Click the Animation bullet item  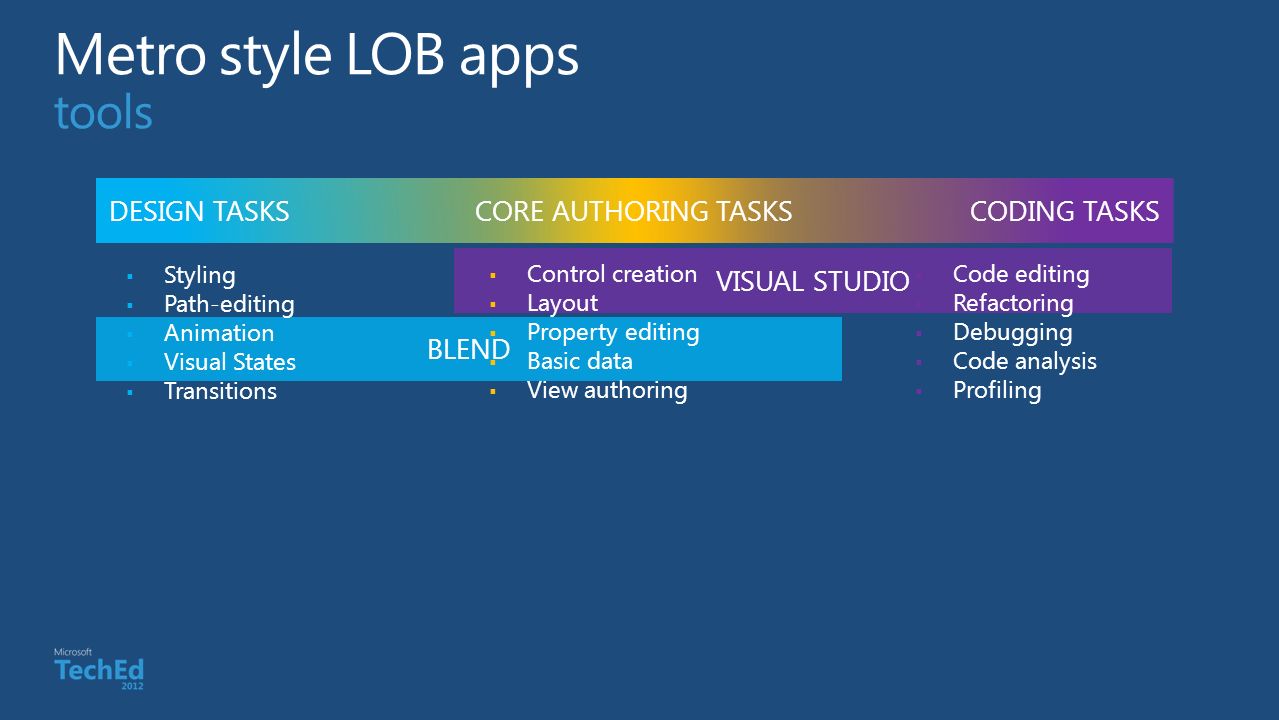(x=219, y=333)
